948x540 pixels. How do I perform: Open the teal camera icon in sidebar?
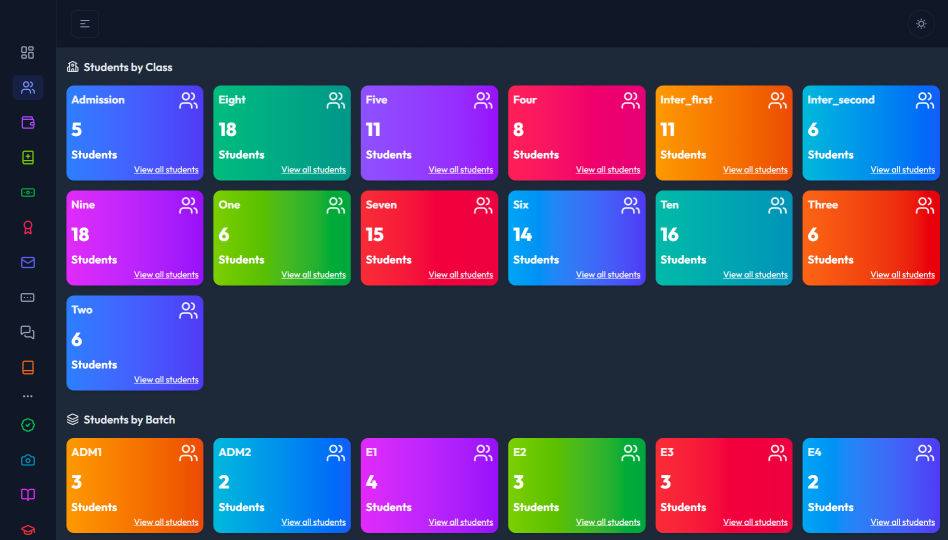pos(28,460)
